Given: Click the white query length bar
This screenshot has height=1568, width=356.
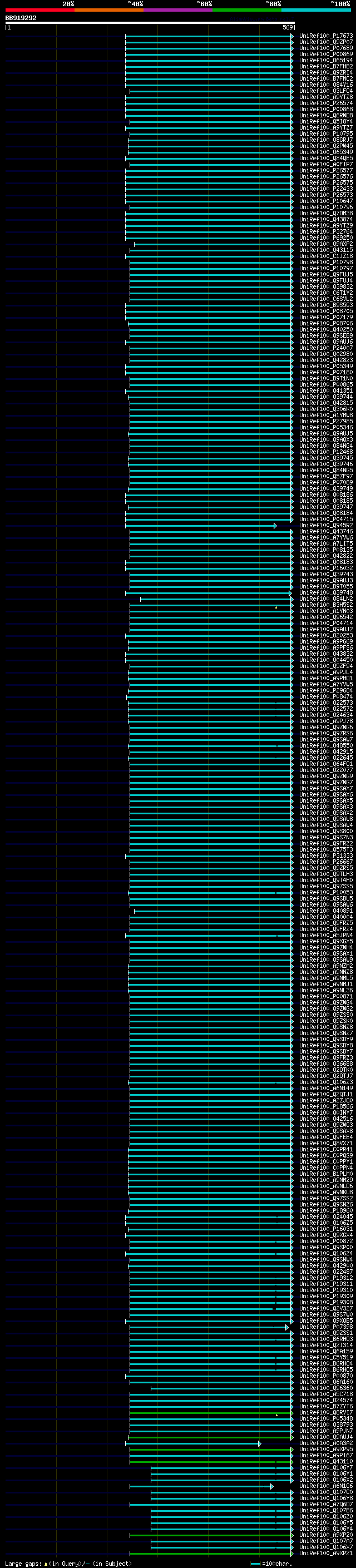Looking at the screenshot, I should tap(150, 23).
